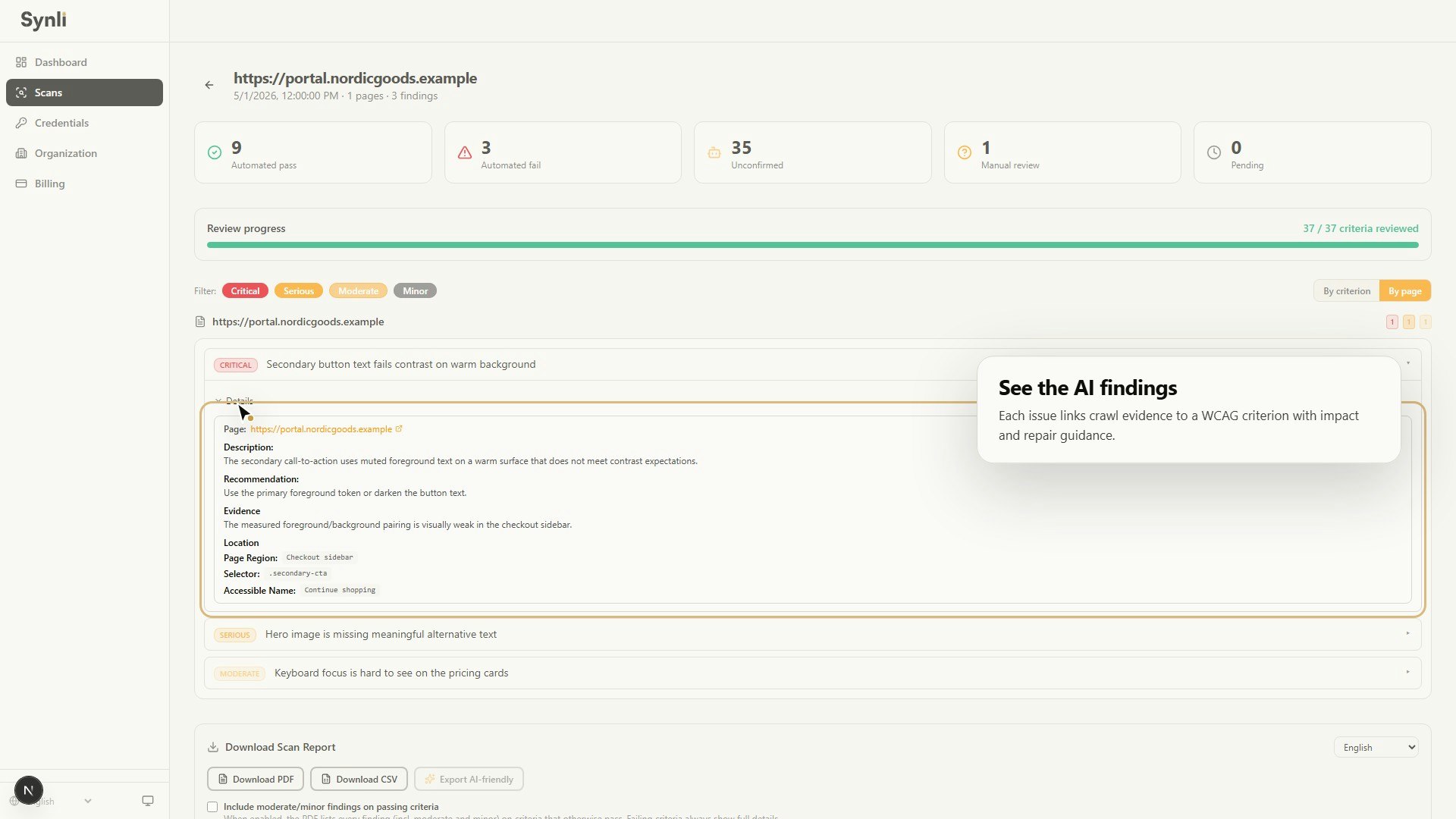The height and width of the screenshot is (819, 1456).
Task: Expand the Hero image alternative text finding arrow
Action: (x=1408, y=633)
